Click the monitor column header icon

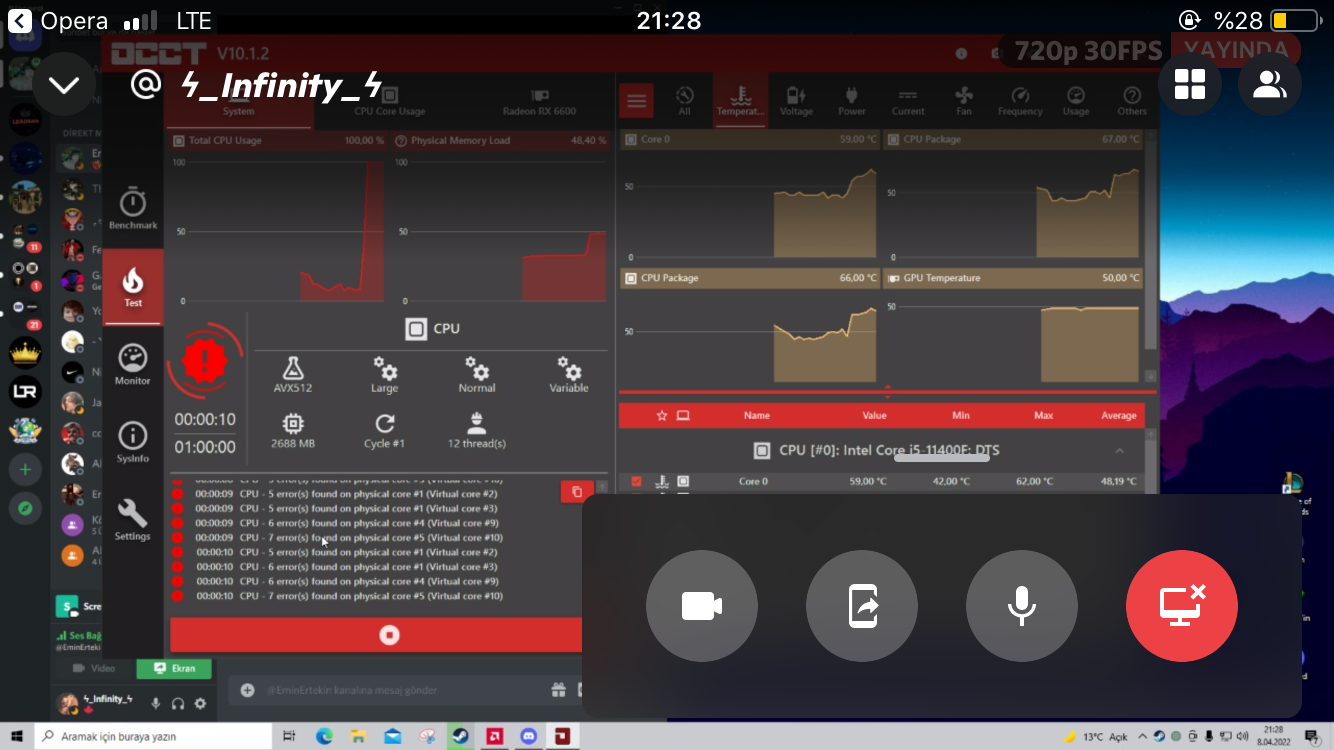point(683,415)
